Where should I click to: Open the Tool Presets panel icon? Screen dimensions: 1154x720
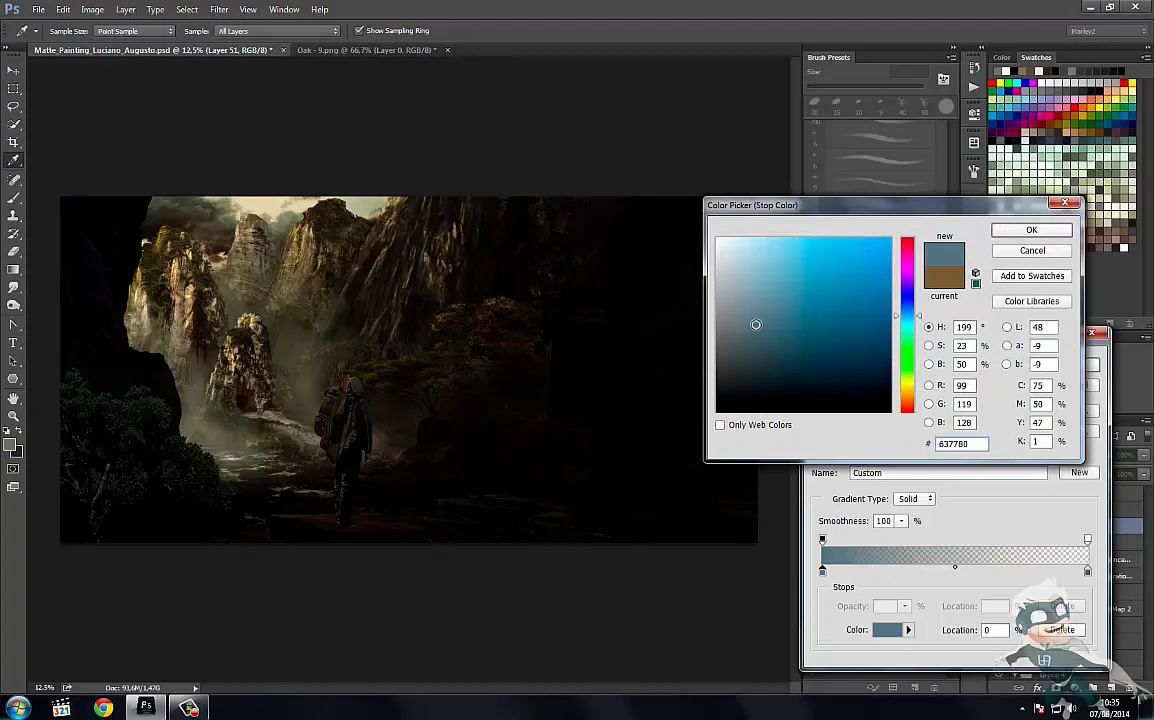point(974,171)
